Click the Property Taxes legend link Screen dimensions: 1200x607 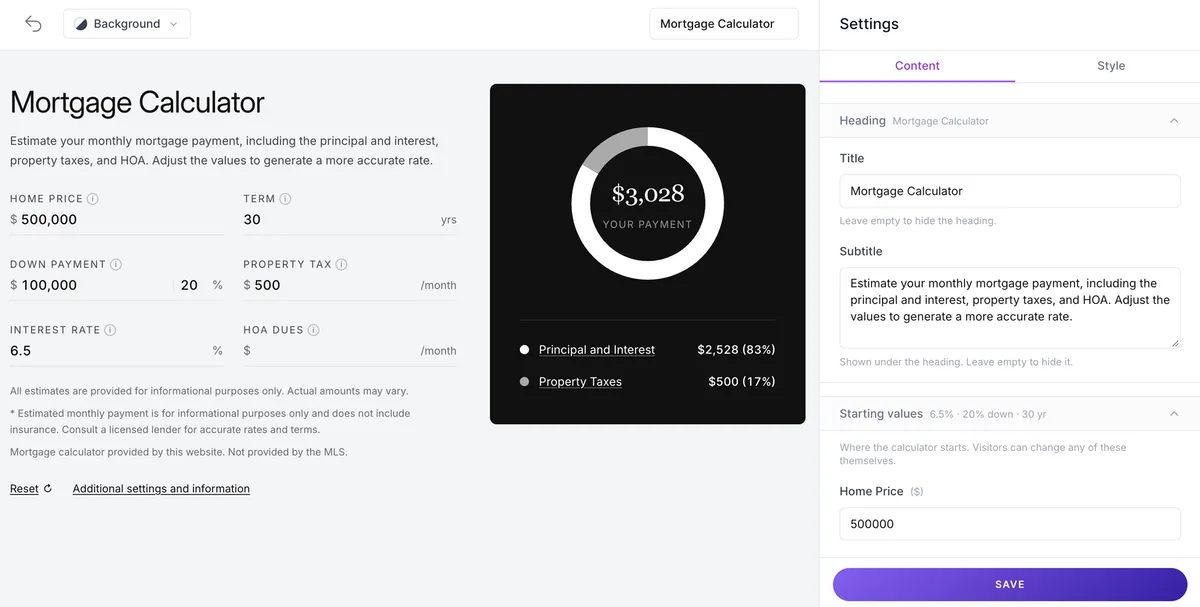(580, 382)
